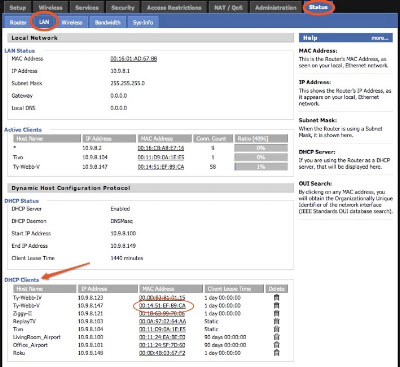Viewport: 400px width, 367px height.
Task: Go to the Services tab
Action: [87, 7]
